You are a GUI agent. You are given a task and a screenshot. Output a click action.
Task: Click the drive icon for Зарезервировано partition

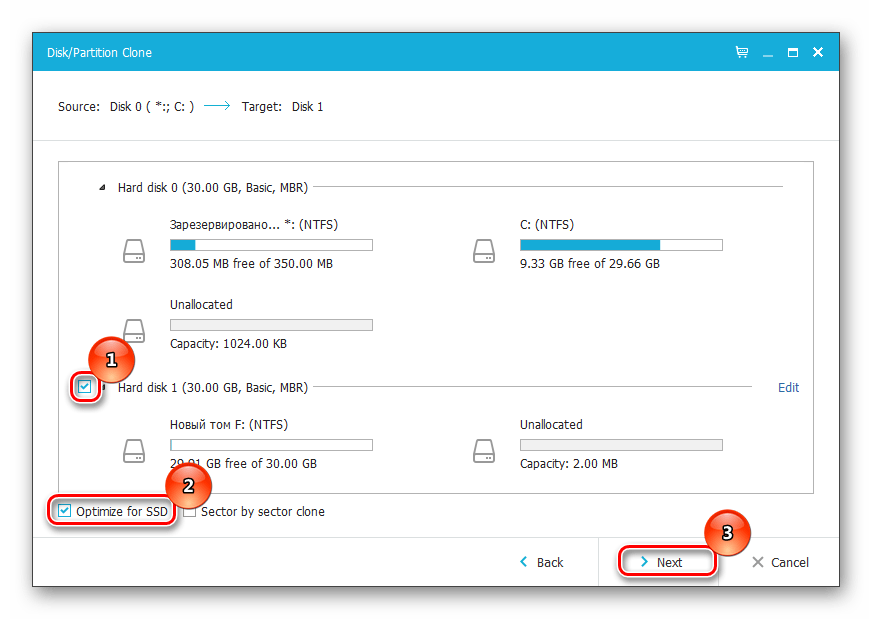point(134,250)
